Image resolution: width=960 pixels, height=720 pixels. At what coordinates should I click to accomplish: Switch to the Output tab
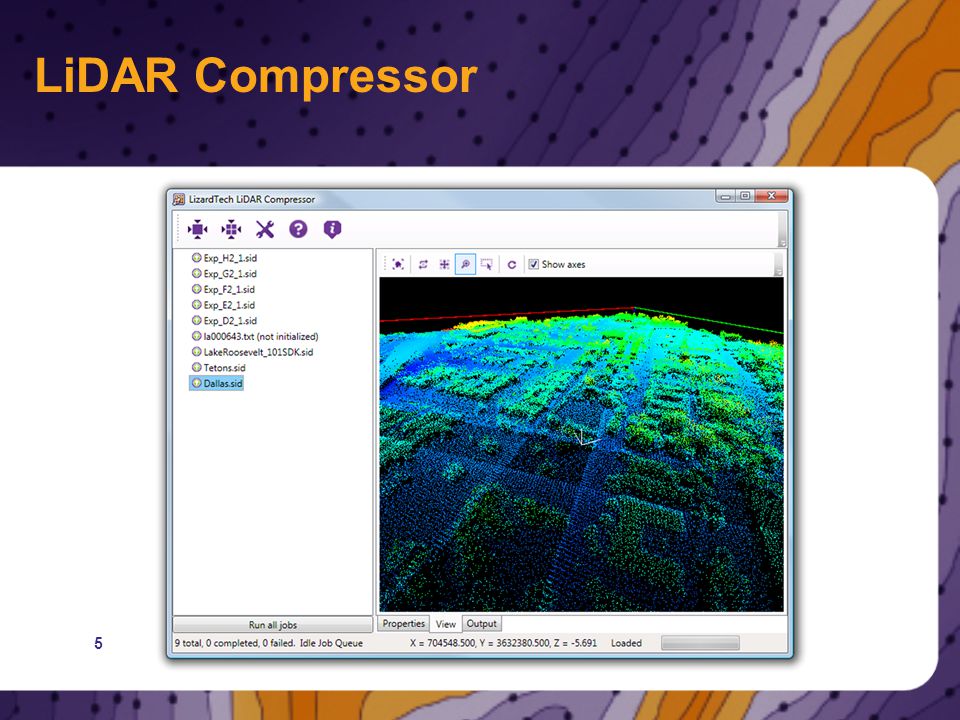click(x=481, y=623)
